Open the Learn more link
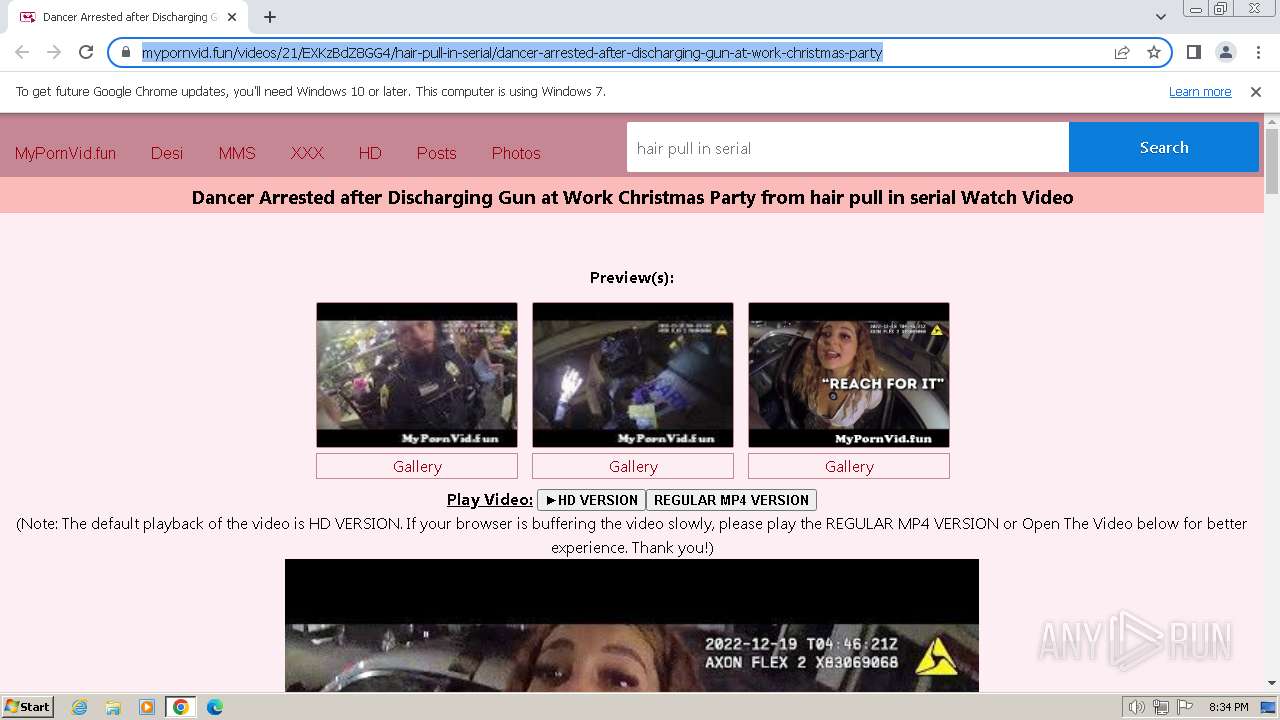This screenshot has width=1280, height=720. tap(1200, 92)
